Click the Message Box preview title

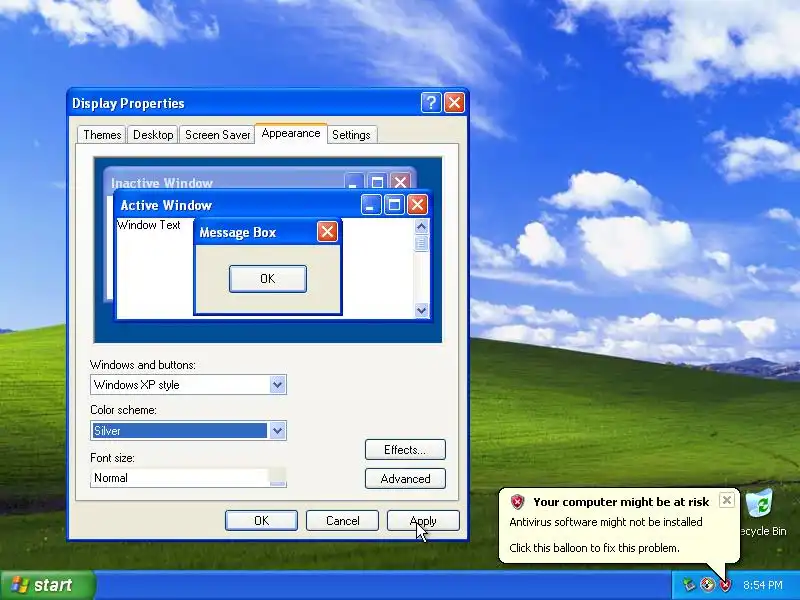pyautogui.click(x=238, y=232)
